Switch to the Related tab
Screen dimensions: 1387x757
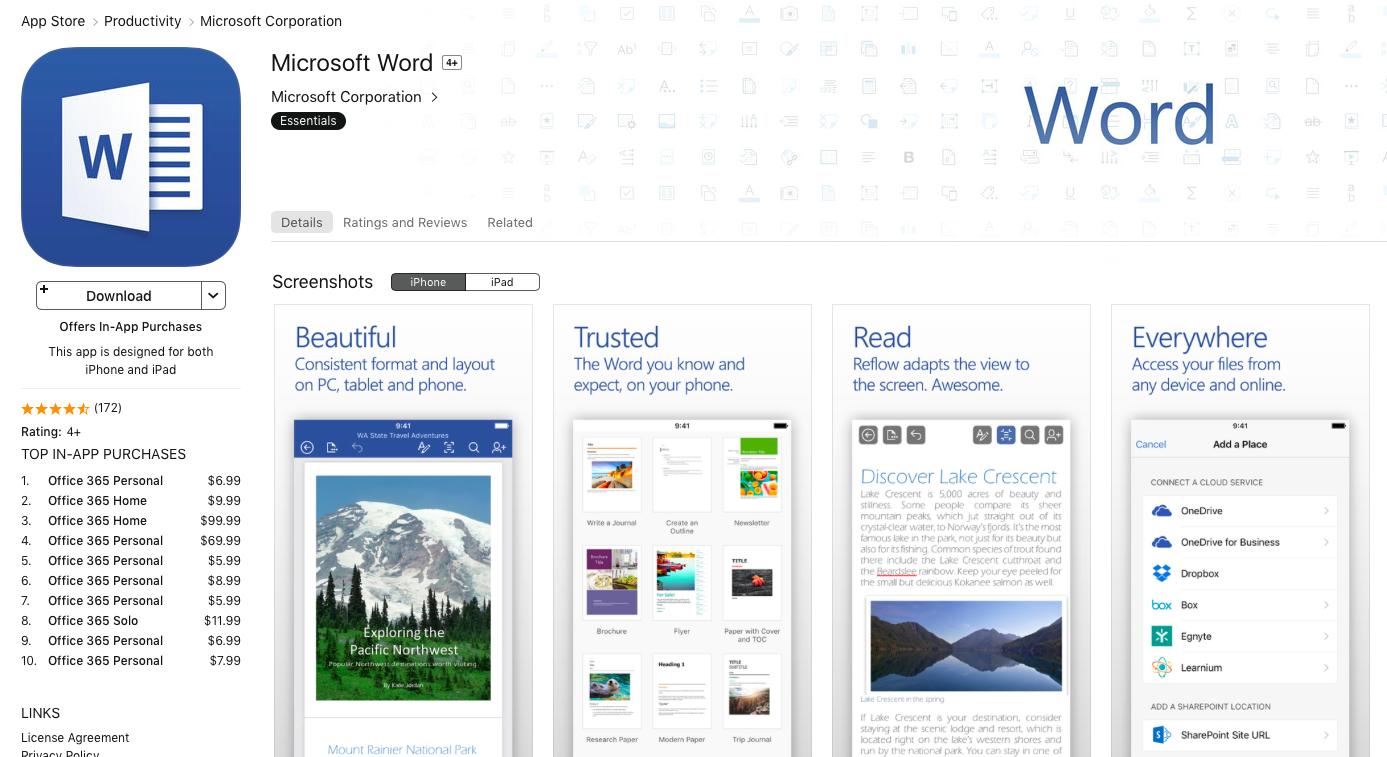tap(510, 222)
